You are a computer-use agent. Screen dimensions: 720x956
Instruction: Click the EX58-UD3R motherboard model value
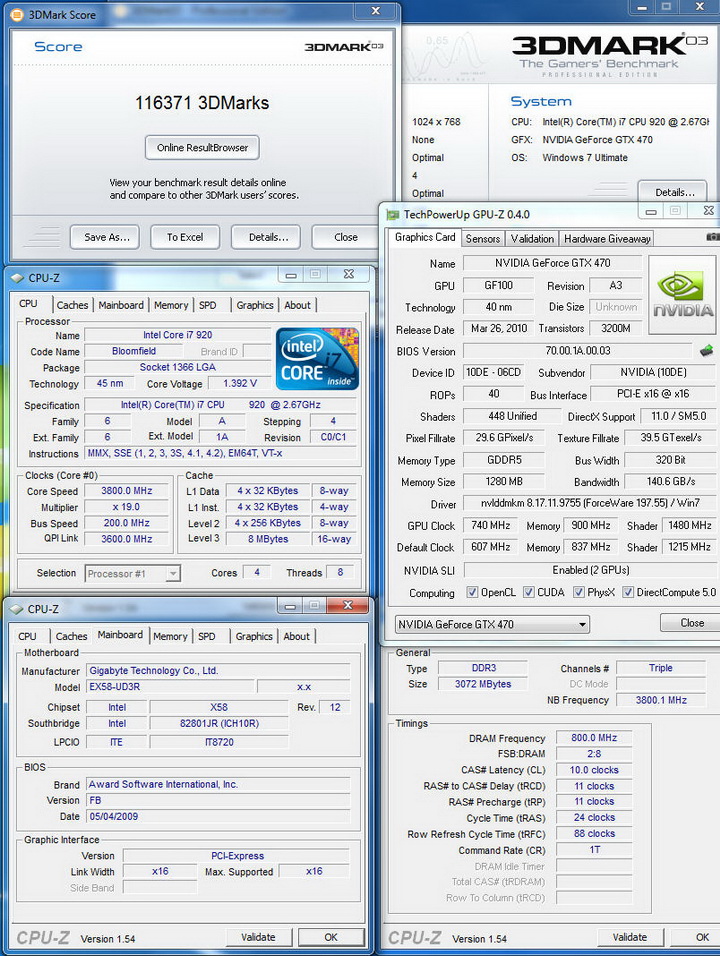[x=170, y=687]
